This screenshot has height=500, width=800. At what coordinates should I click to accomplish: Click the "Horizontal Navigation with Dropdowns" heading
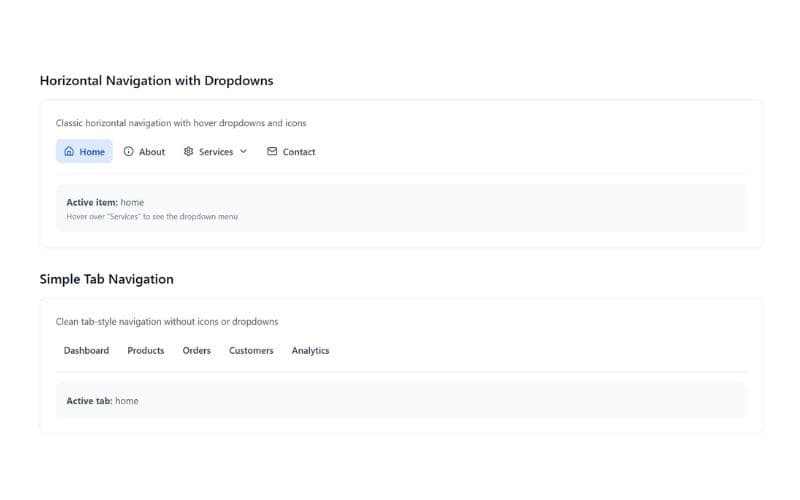tap(156, 80)
